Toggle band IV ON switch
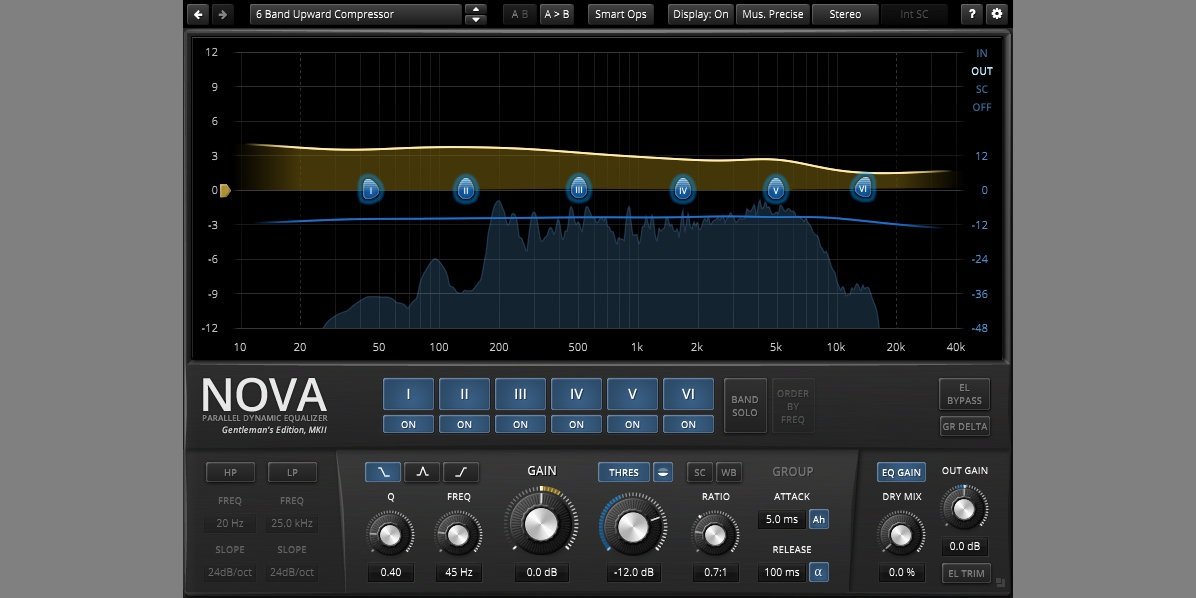 (x=576, y=424)
